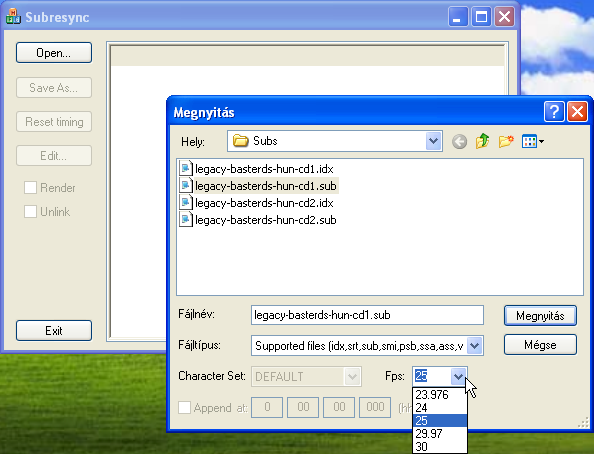Viewport: 594px width, 454px height.
Task: Expand the Fájltípus file type dropdown
Action: [474, 346]
